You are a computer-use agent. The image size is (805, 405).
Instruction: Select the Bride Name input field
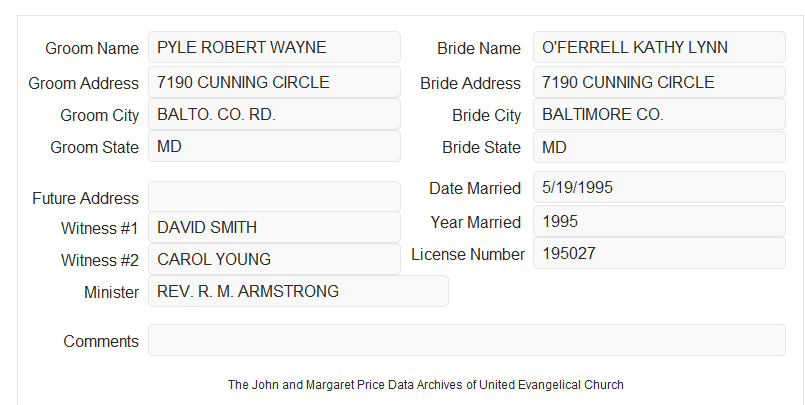pos(659,47)
